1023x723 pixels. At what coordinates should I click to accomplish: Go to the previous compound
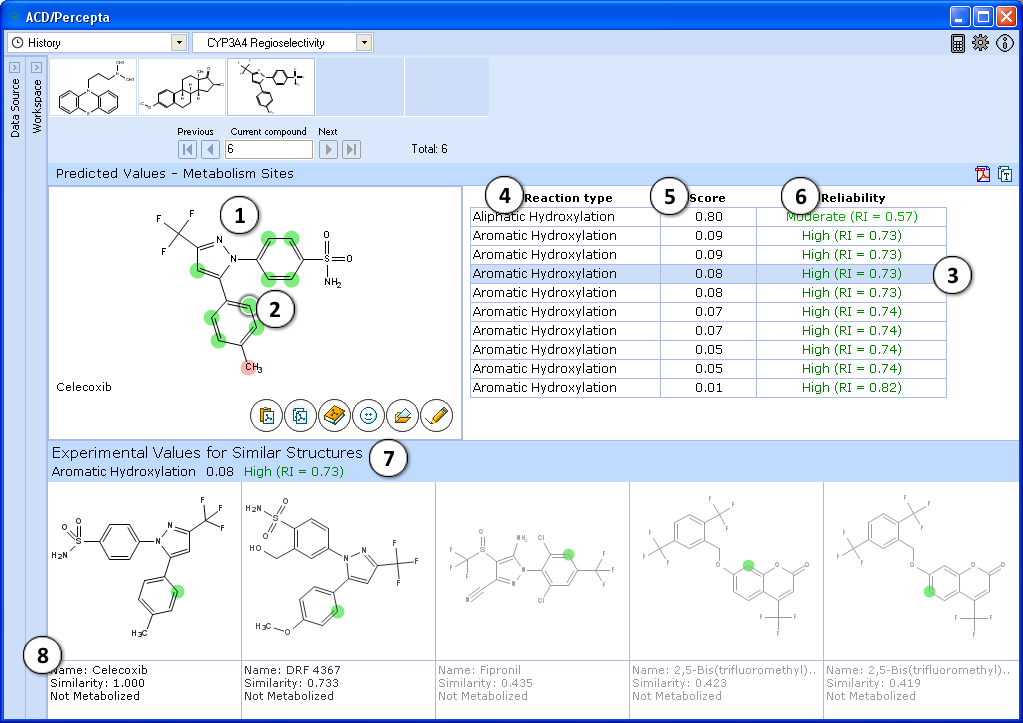coord(210,149)
